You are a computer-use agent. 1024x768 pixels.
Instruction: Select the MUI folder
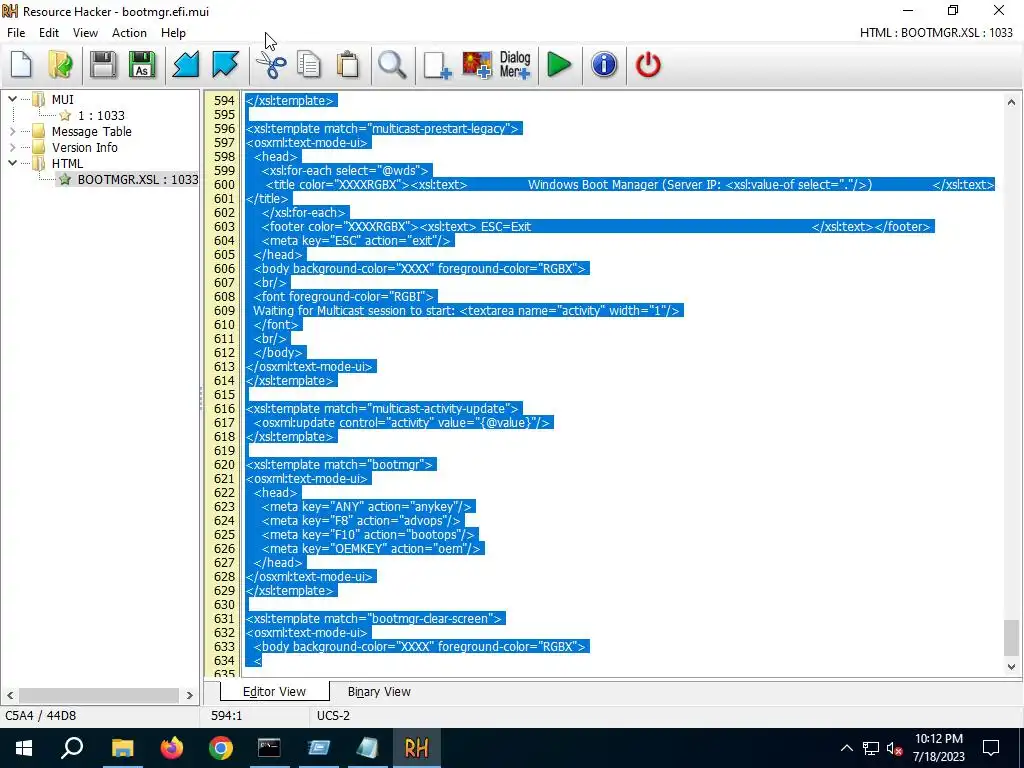pos(63,99)
